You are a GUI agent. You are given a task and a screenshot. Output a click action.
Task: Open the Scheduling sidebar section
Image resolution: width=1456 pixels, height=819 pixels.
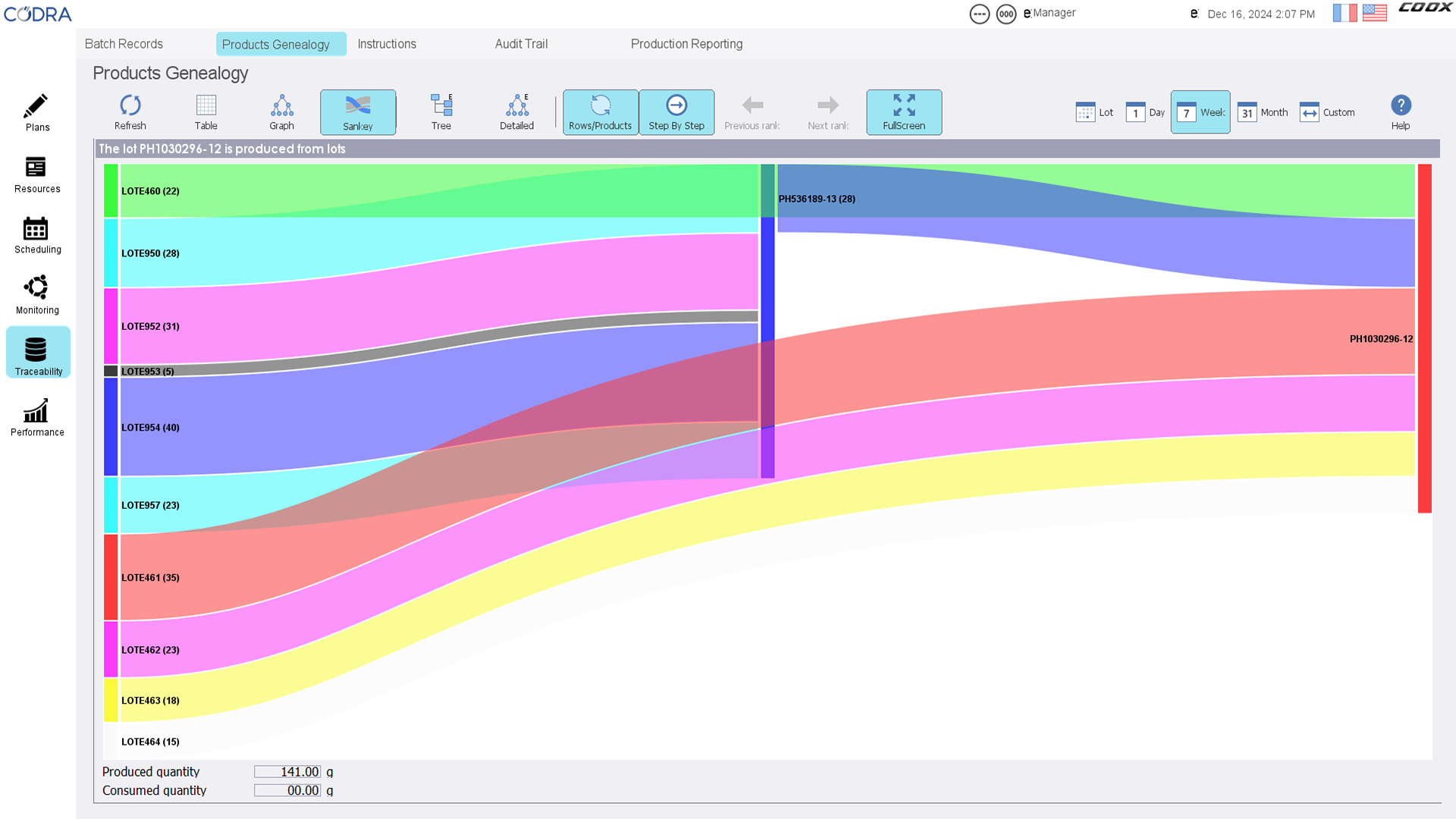tap(36, 235)
